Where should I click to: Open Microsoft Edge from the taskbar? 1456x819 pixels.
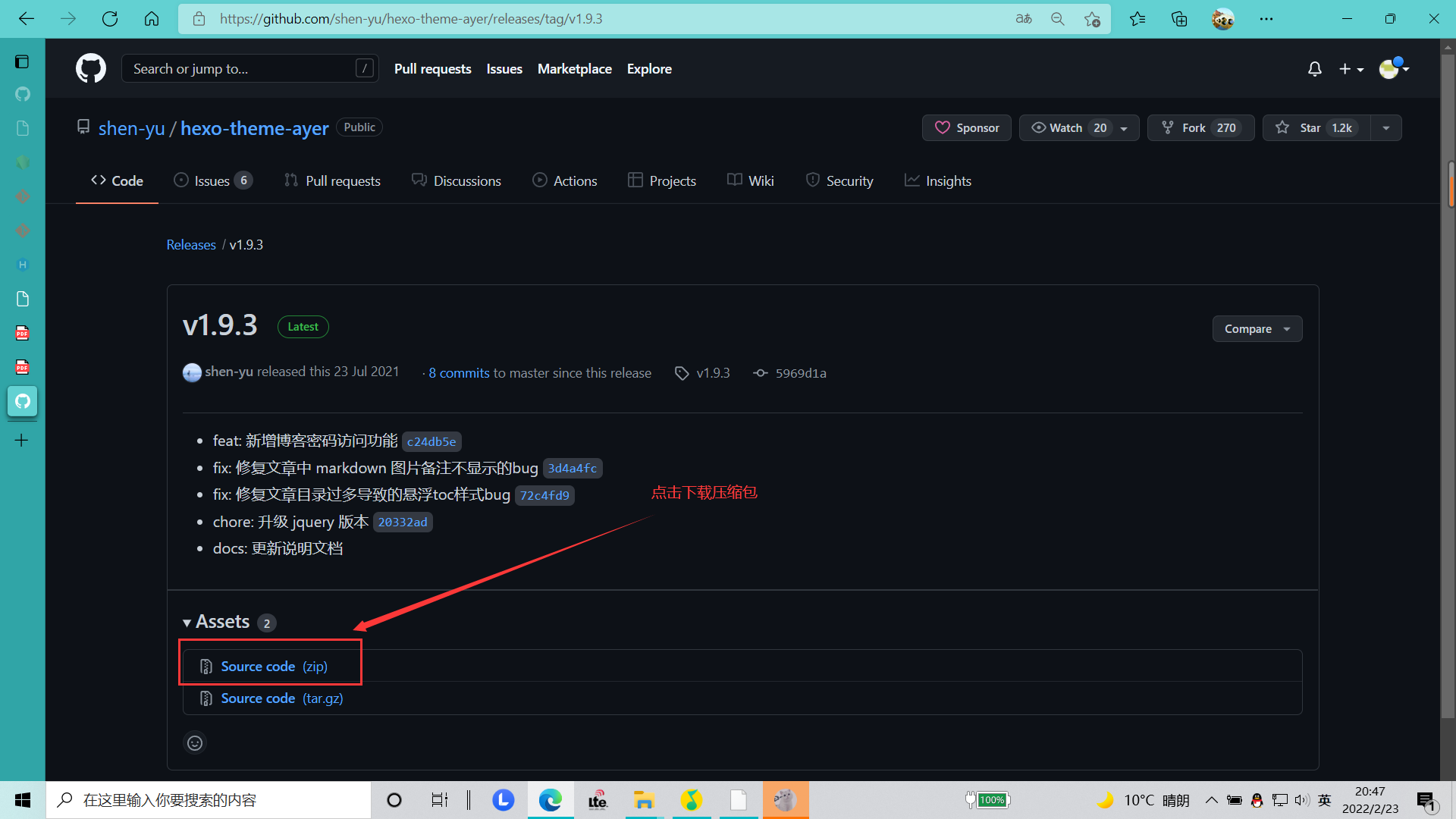click(x=550, y=800)
